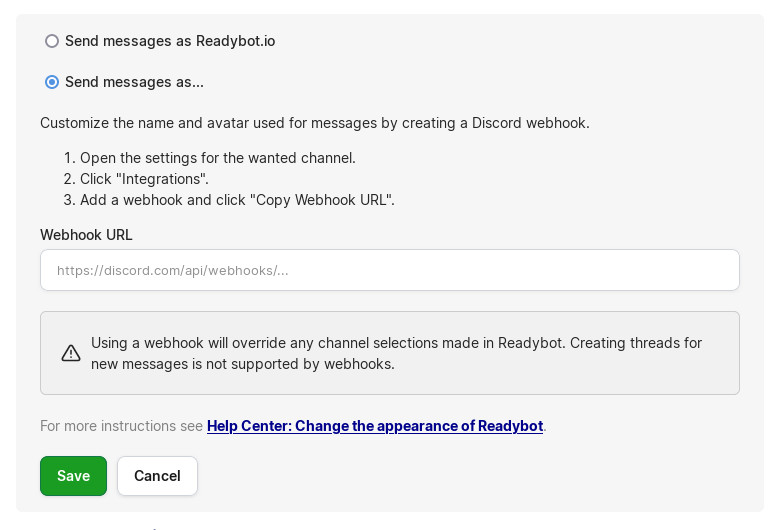The width and height of the screenshot is (778, 530).
Task: Click the "Webhook URL" field label
Action: point(86,235)
